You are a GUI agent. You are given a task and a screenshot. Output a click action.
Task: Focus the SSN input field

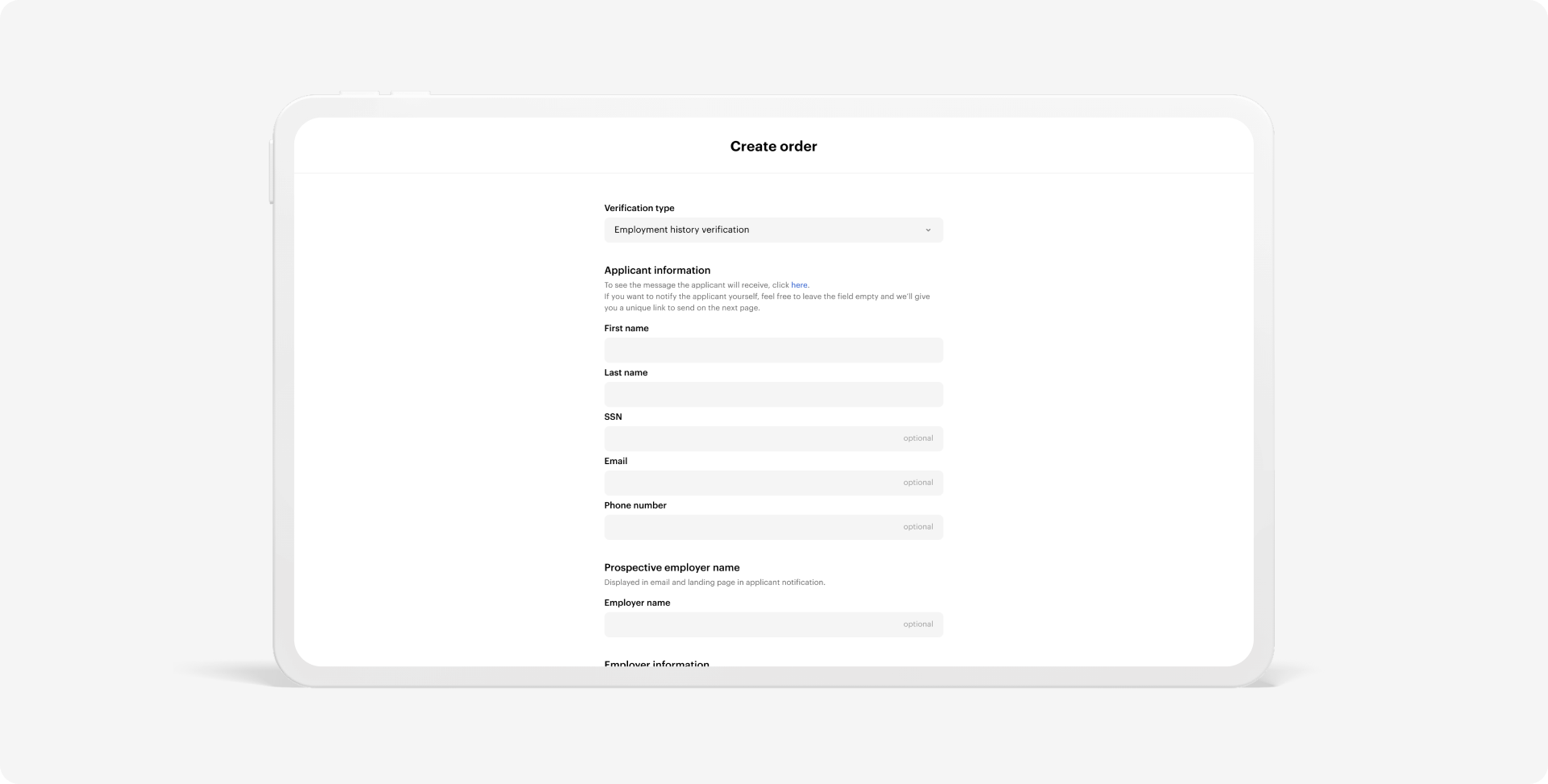(x=773, y=439)
